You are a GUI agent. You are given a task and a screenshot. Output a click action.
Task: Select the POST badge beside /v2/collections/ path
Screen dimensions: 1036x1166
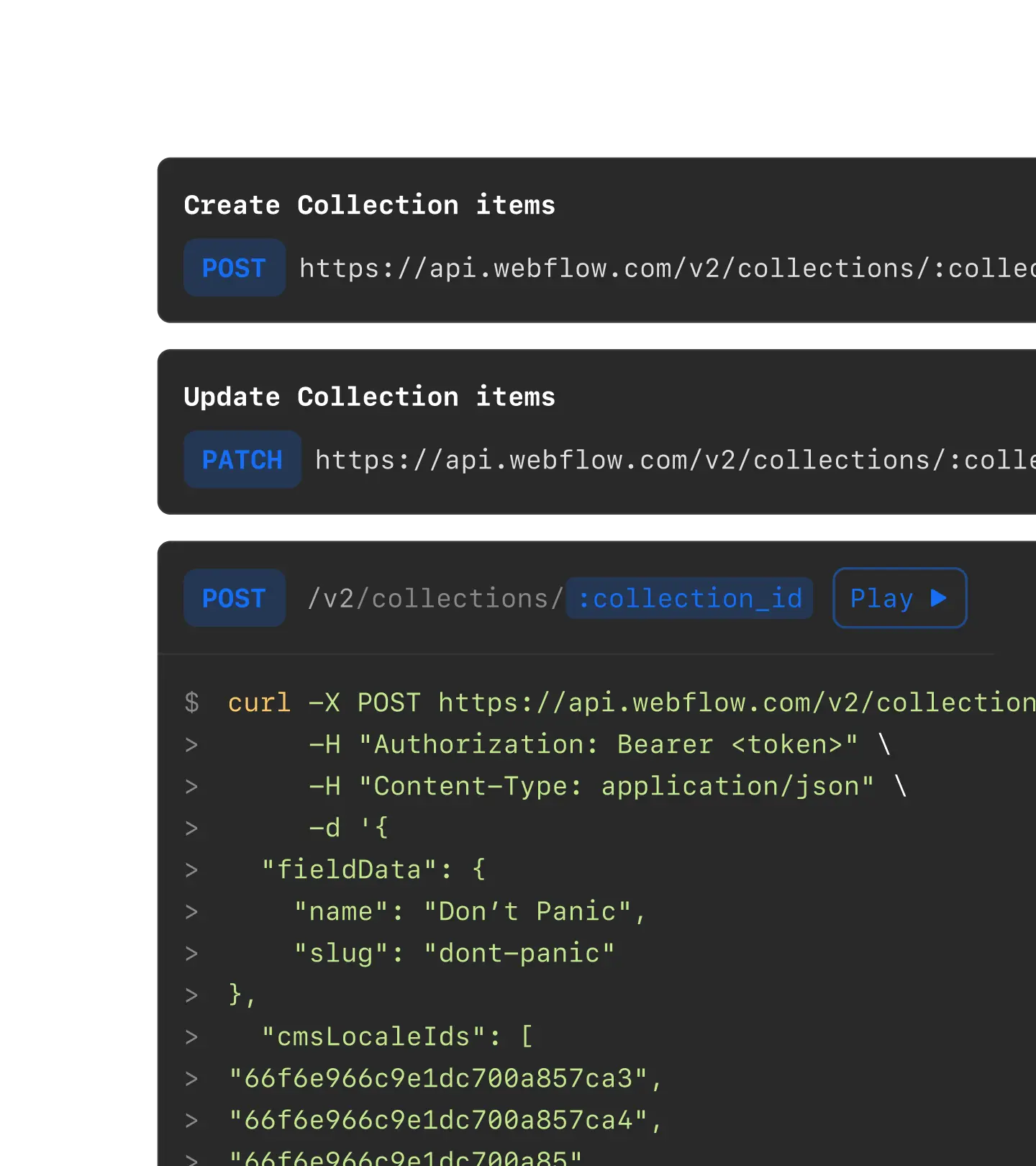point(234,598)
